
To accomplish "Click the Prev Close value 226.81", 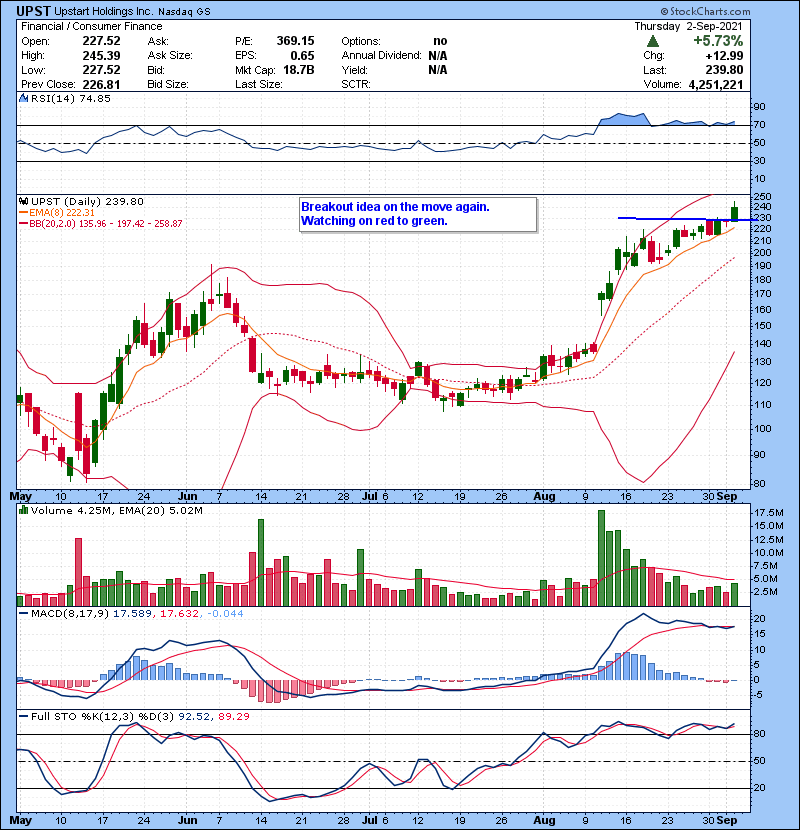I will click(x=101, y=85).
